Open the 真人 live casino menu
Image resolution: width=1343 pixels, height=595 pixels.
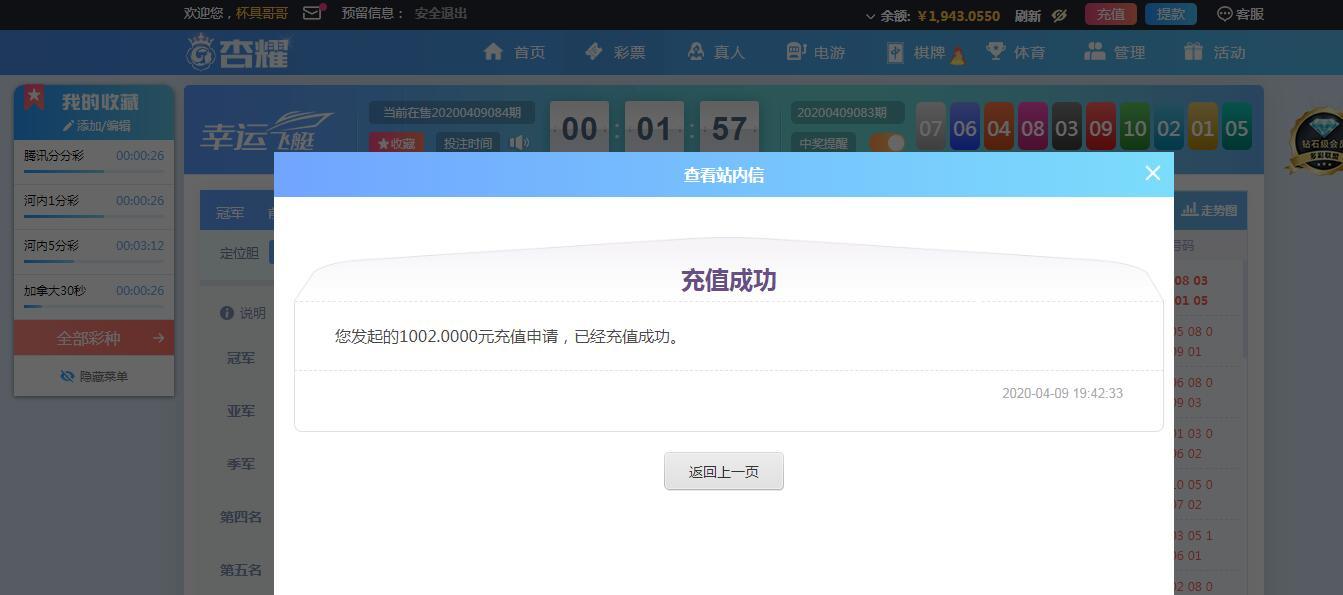[x=716, y=52]
